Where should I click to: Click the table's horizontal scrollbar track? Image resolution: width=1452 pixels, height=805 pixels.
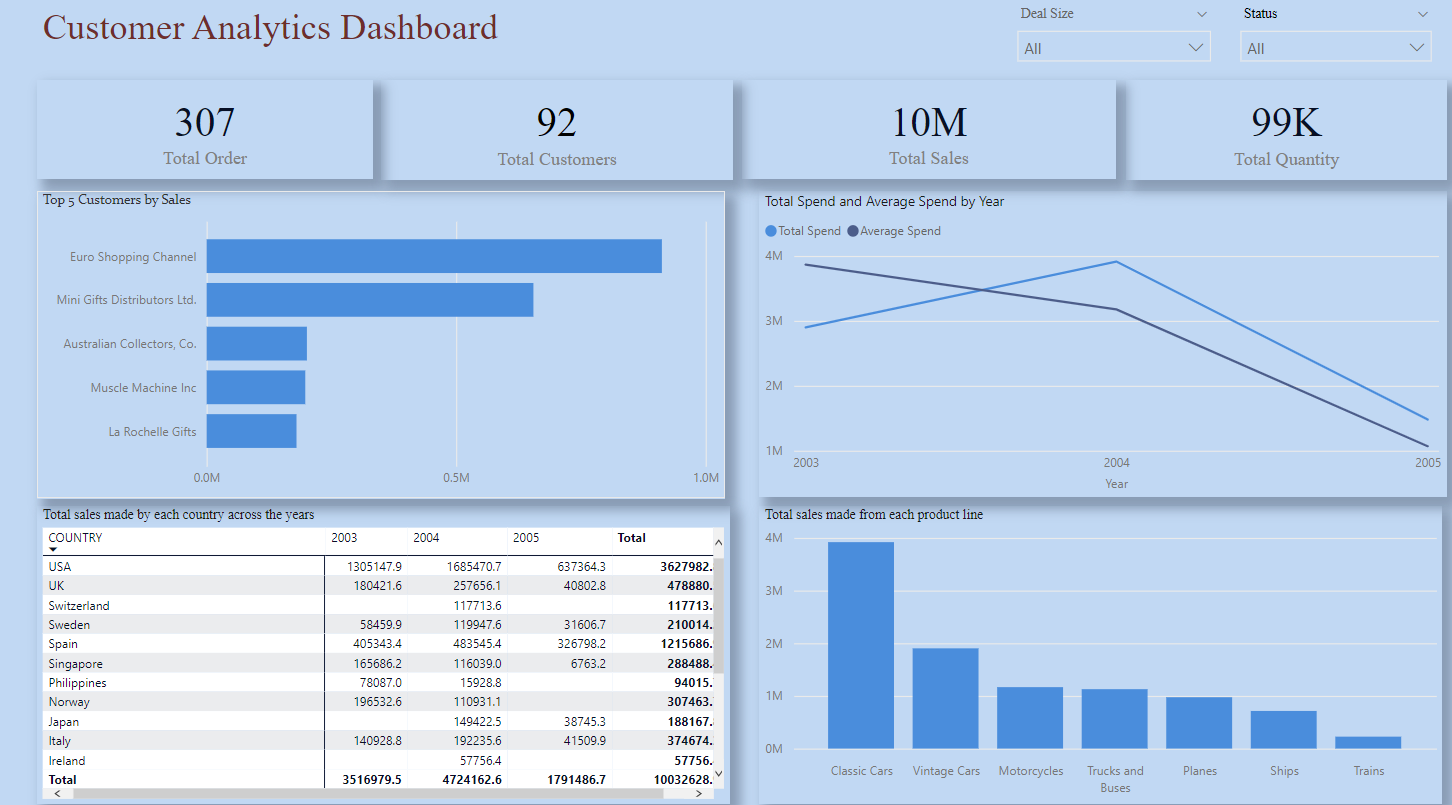click(378, 793)
